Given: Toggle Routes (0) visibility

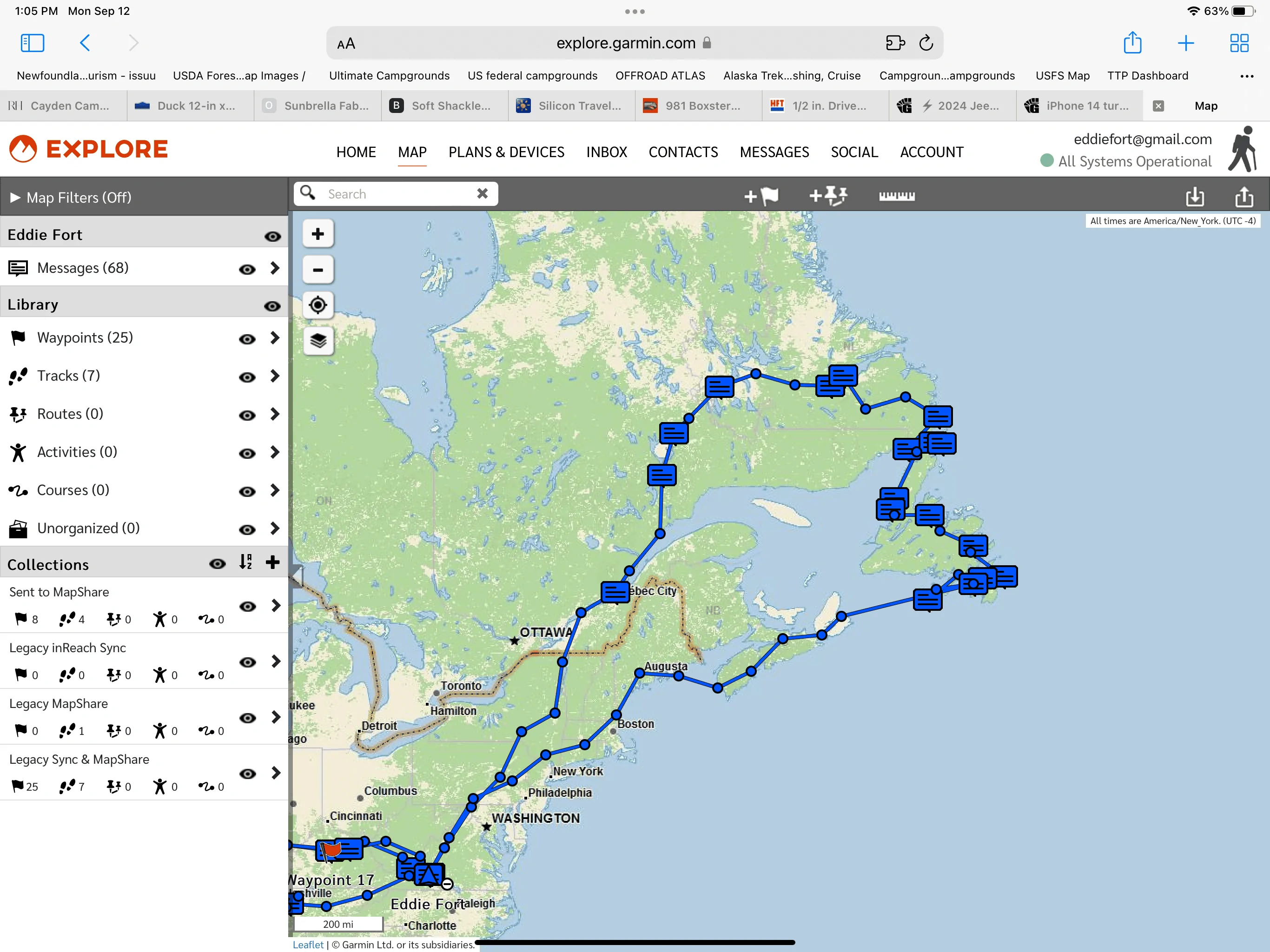Looking at the screenshot, I should click(247, 416).
